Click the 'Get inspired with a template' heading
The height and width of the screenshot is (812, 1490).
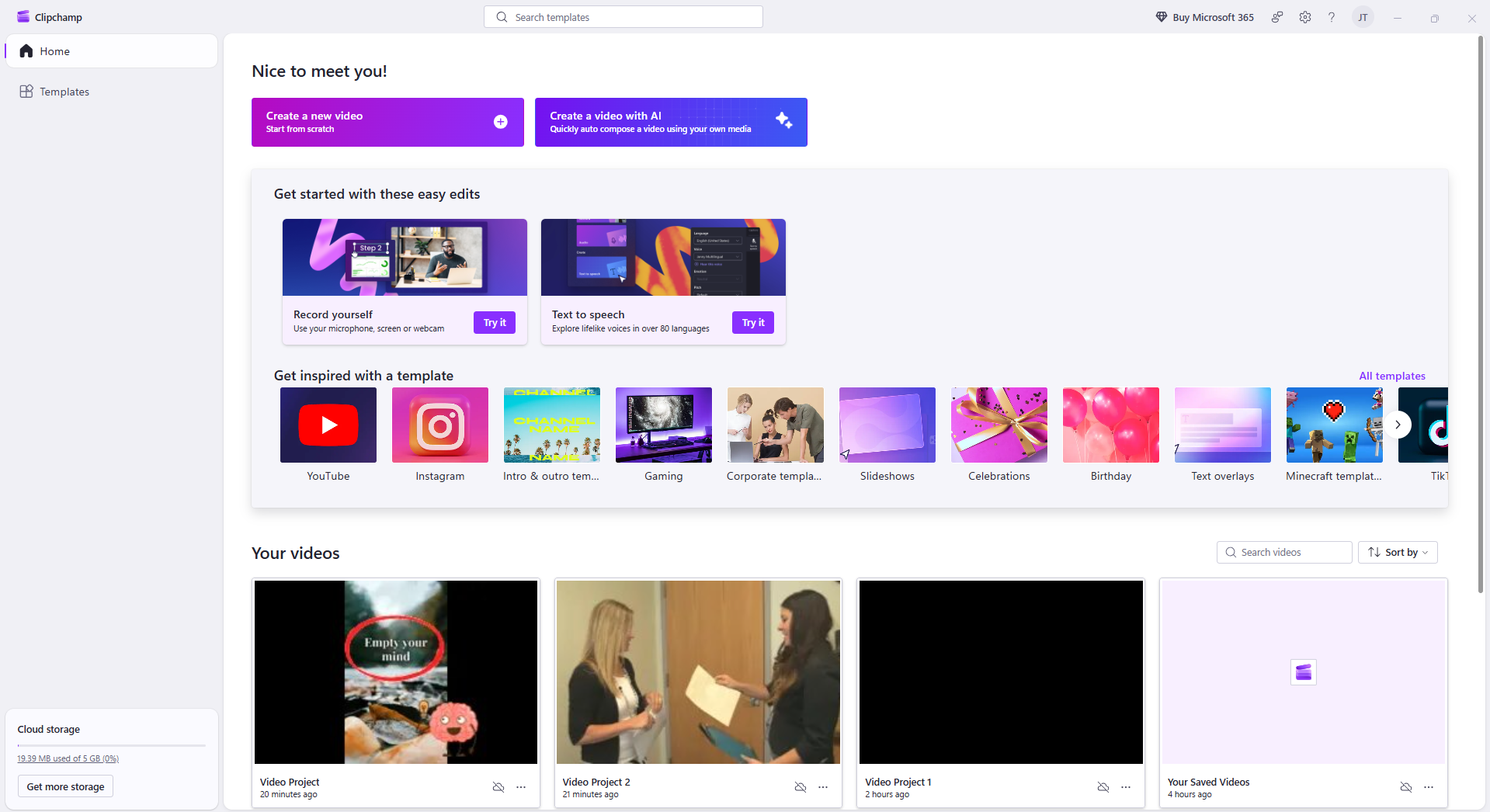click(x=363, y=376)
